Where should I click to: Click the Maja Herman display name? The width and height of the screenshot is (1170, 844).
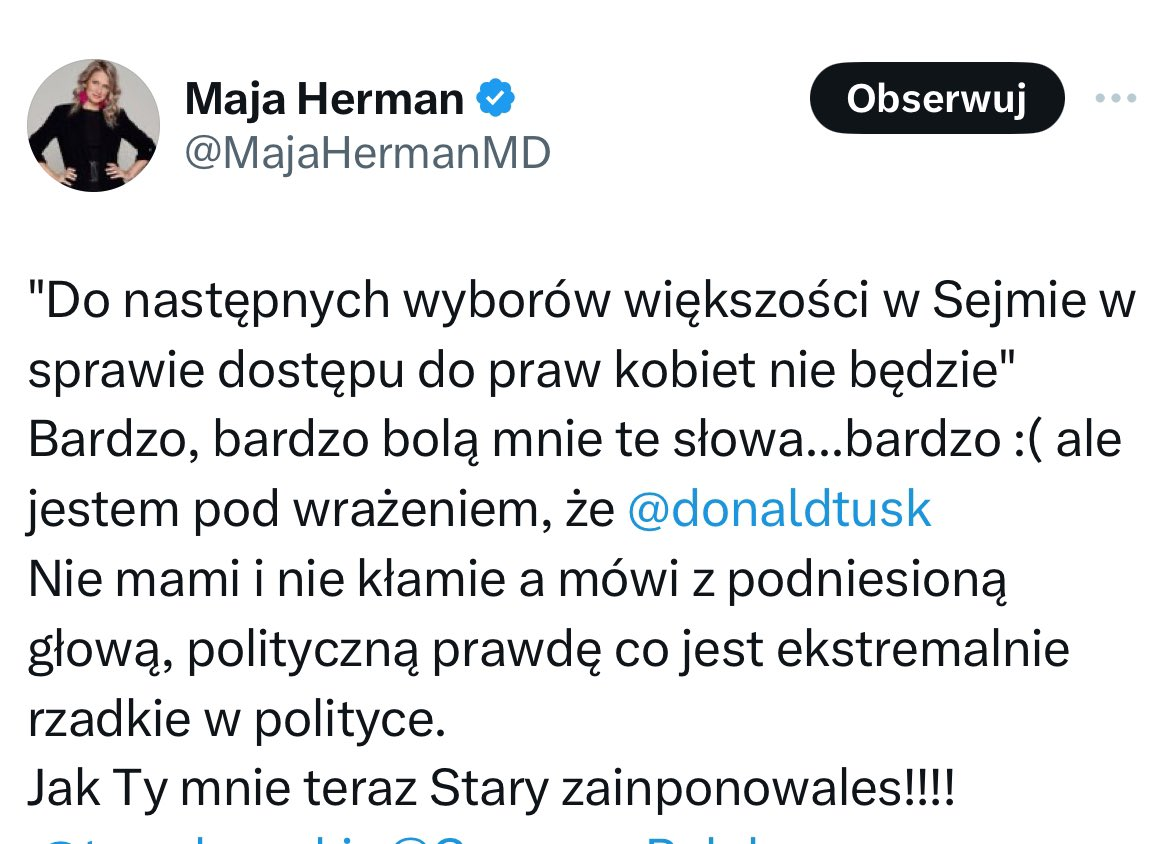(x=325, y=99)
